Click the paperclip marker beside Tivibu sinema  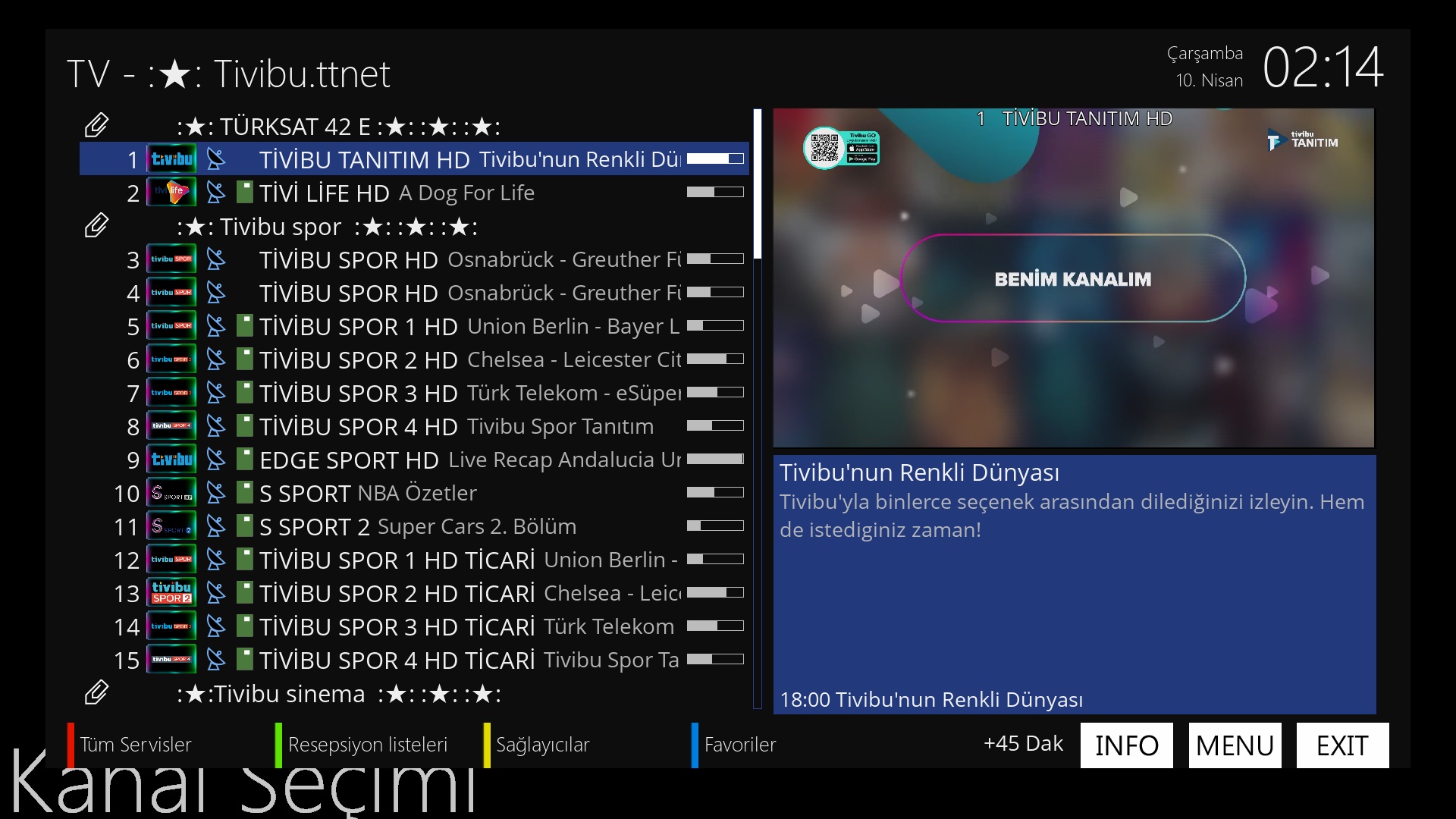pos(96,692)
